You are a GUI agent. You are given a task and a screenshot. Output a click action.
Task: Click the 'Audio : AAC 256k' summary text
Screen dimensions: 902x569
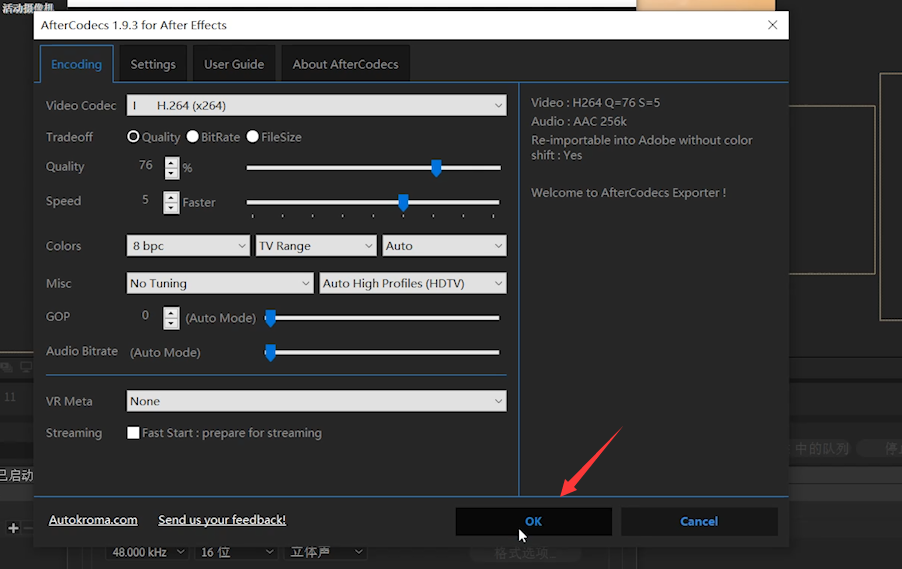[x=579, y=121]
